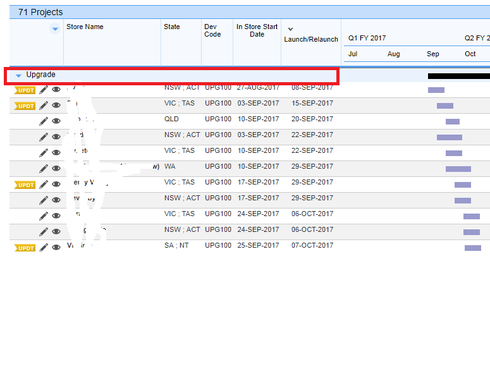Viewport: 490px width, 388px height.
Task: View NSW ; ACT row launching 06-OCT-2017
Action: pyautogui.click(x=56, y=231)
